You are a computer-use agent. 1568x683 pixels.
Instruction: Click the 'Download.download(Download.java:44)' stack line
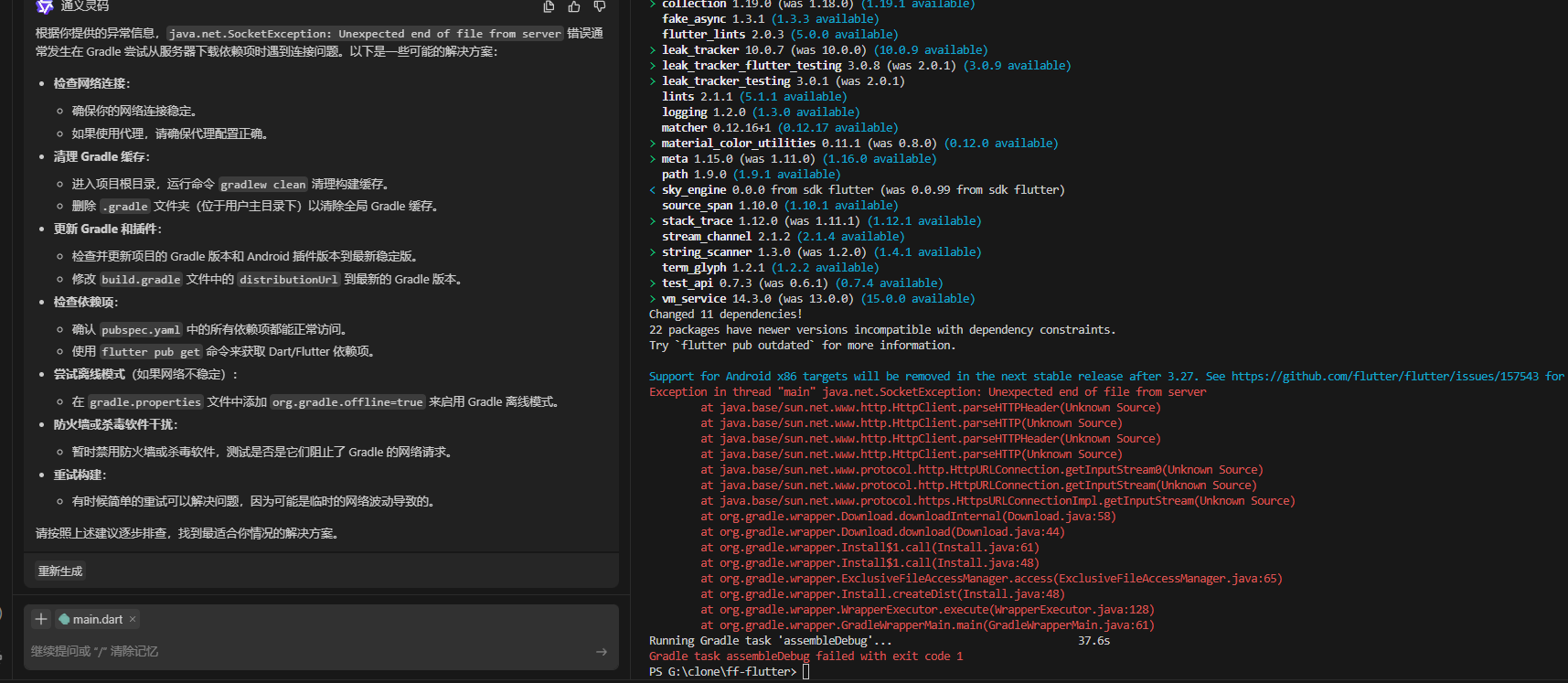[882, 532]
